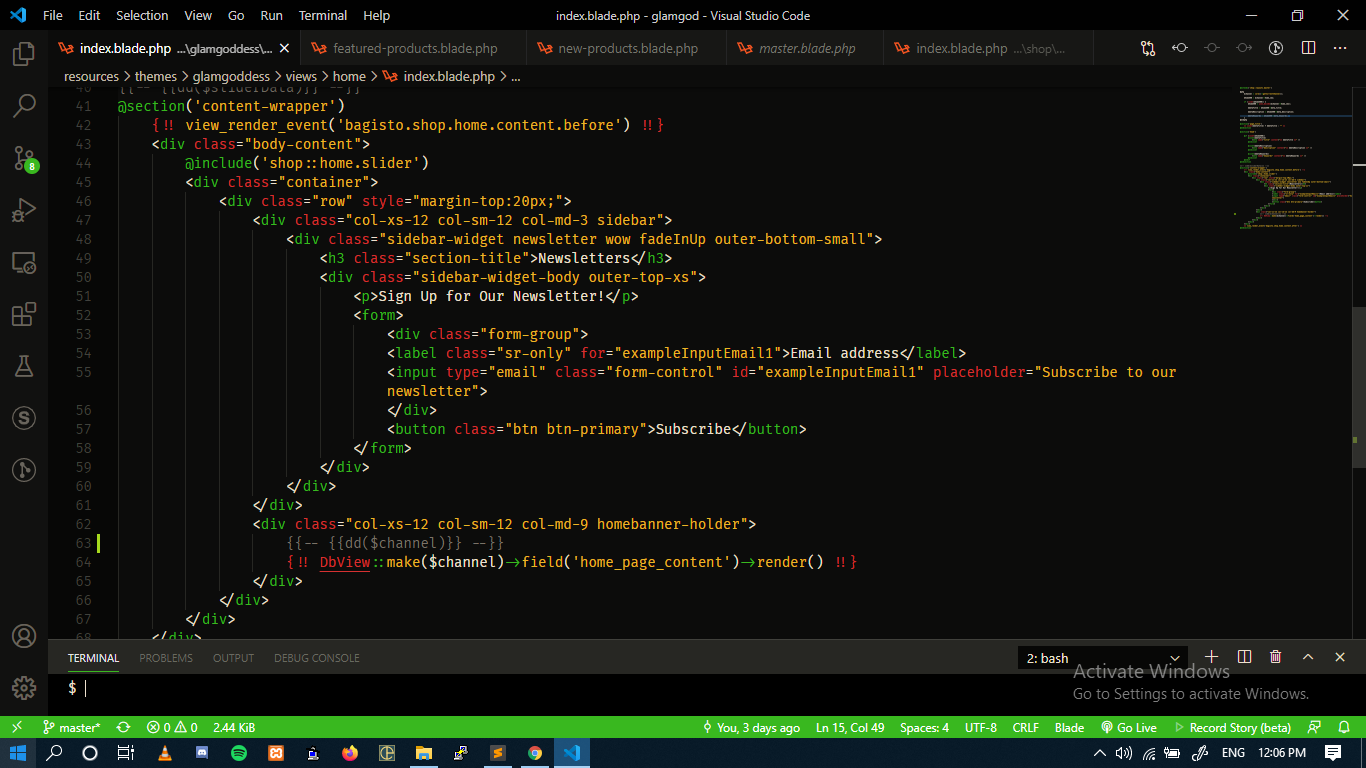Click 'Spaces: 4' indentation setting
1366x768 pixels.
(x=924, y=727)
